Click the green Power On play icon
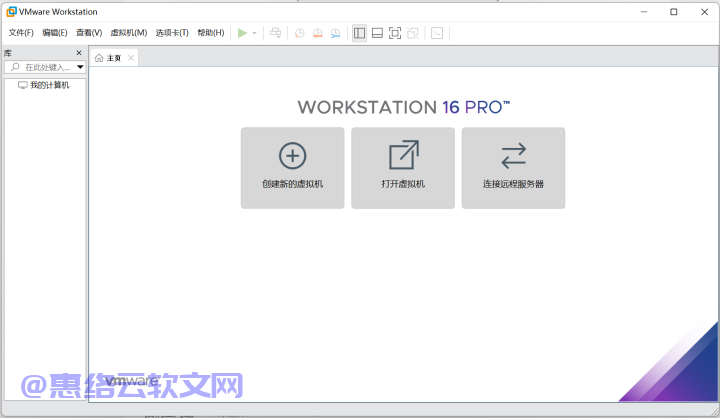 point(242,33)
